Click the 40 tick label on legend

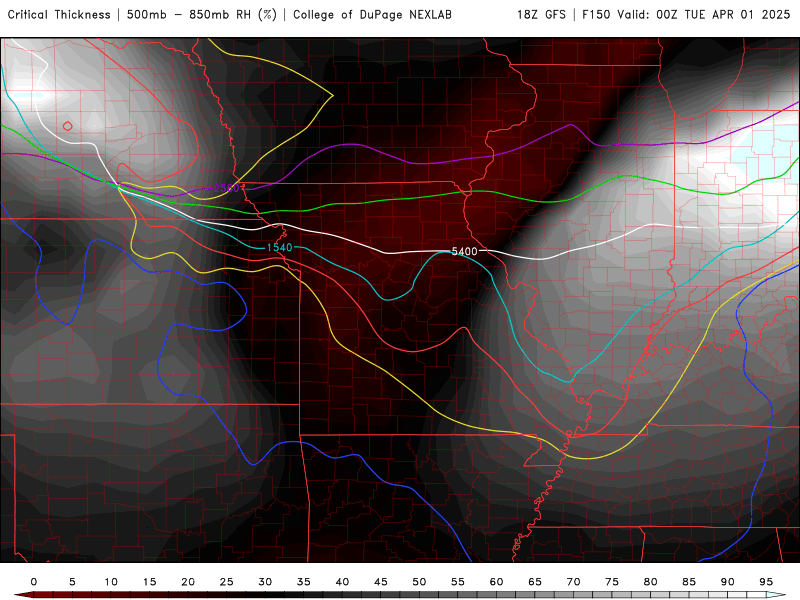click(342, 582)
